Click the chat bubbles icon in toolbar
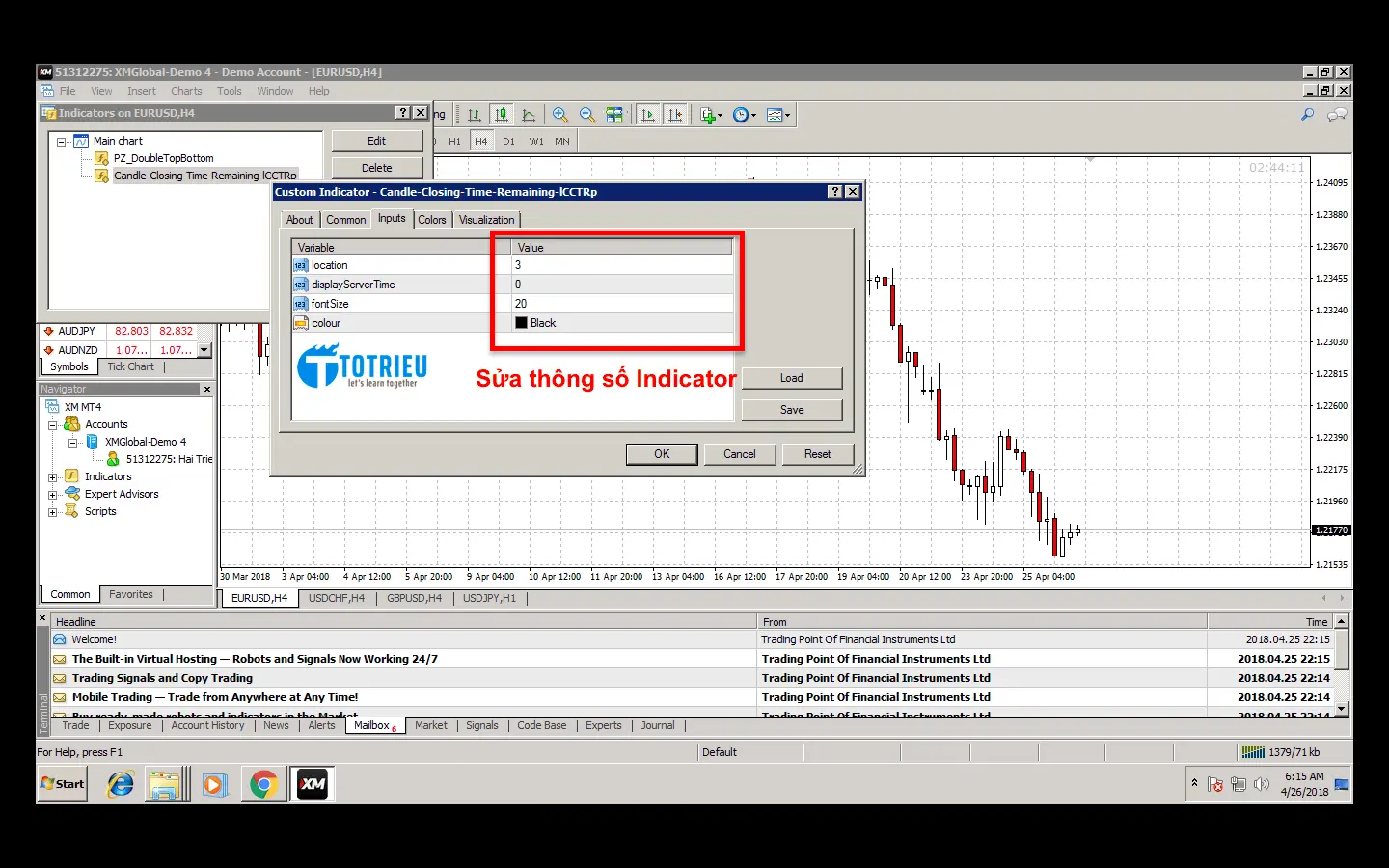This screenshot has width=1389, height=868. tap(1337, 115)
